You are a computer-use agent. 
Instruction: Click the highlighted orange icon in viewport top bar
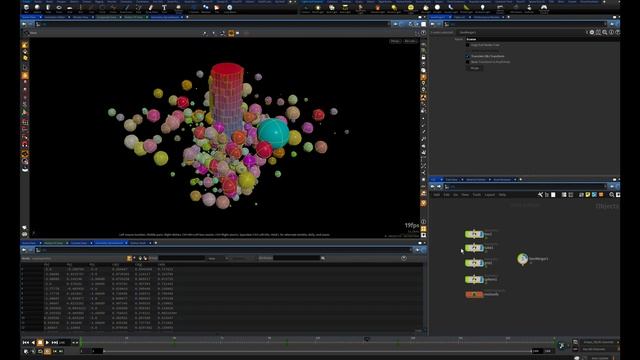point(231,33)
